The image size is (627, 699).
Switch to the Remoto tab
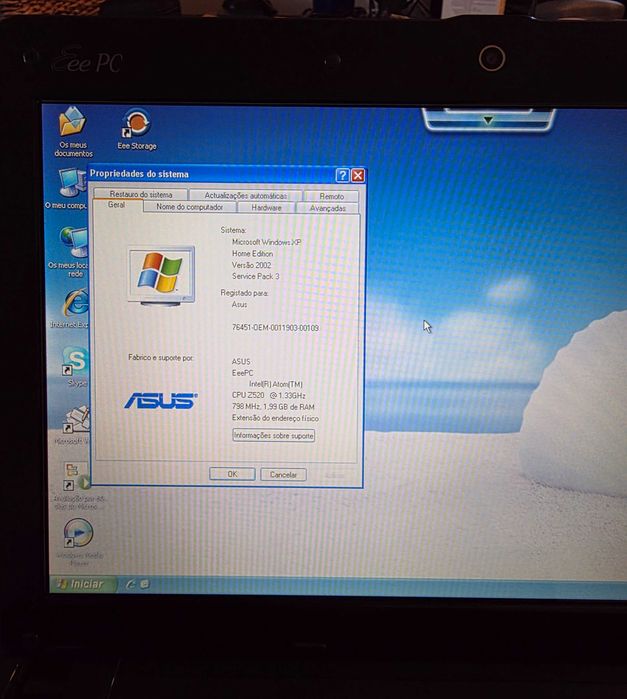pos(331,196)
